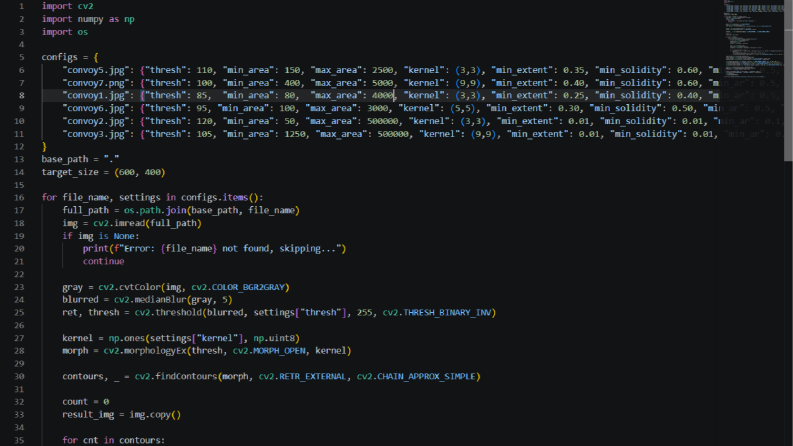Click "img.copy()" call

pos(155,414)
